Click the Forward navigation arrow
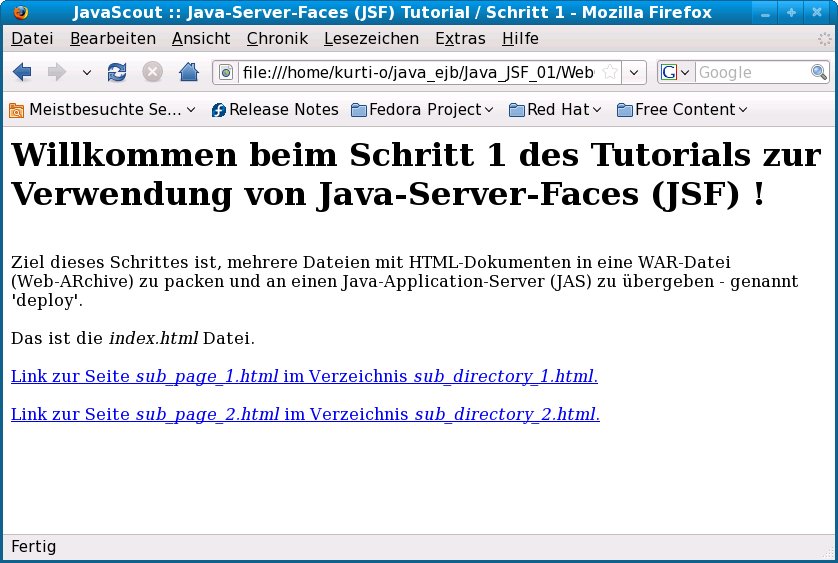The height and width of the screenshot is (563, 838). coord(57,72)
